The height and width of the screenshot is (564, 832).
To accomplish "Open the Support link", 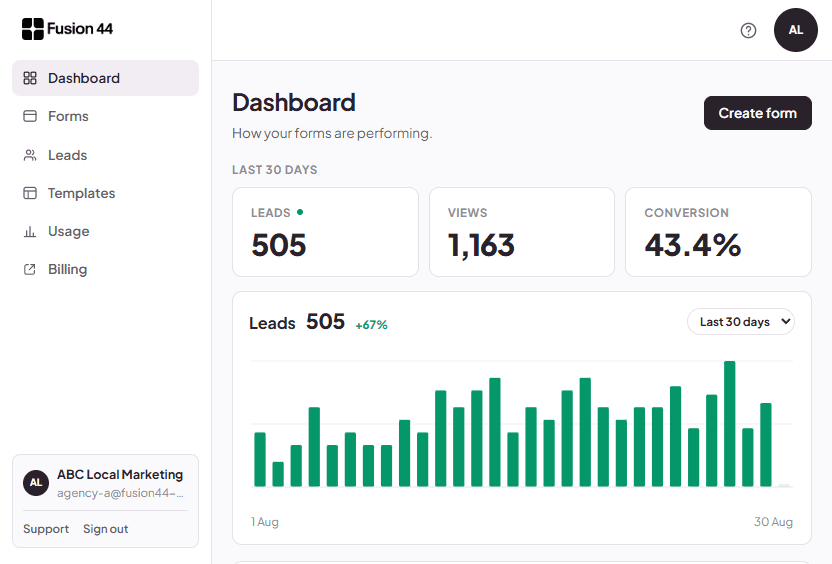I will [x=46, y=529].
